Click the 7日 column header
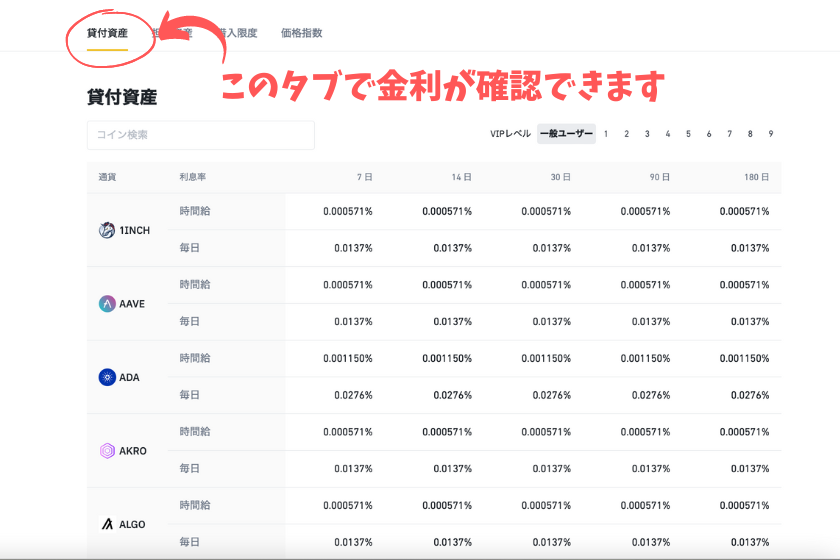 click(x=365, y=177)
